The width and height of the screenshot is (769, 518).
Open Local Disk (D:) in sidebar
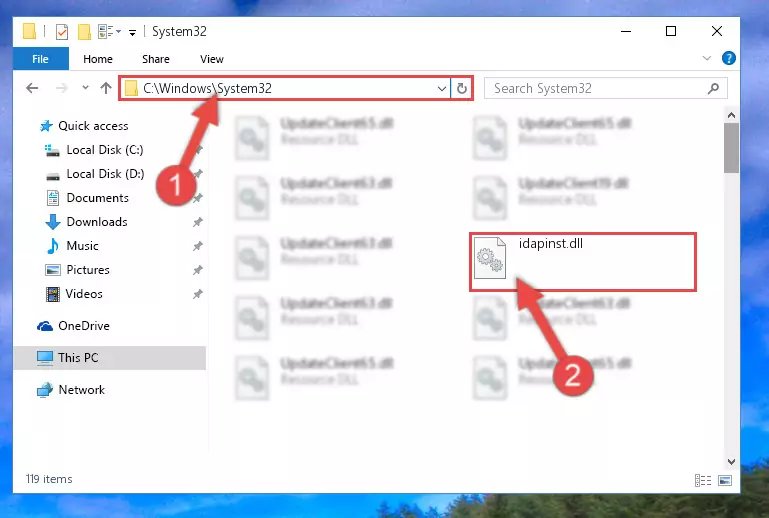click(x=105, y=174)
